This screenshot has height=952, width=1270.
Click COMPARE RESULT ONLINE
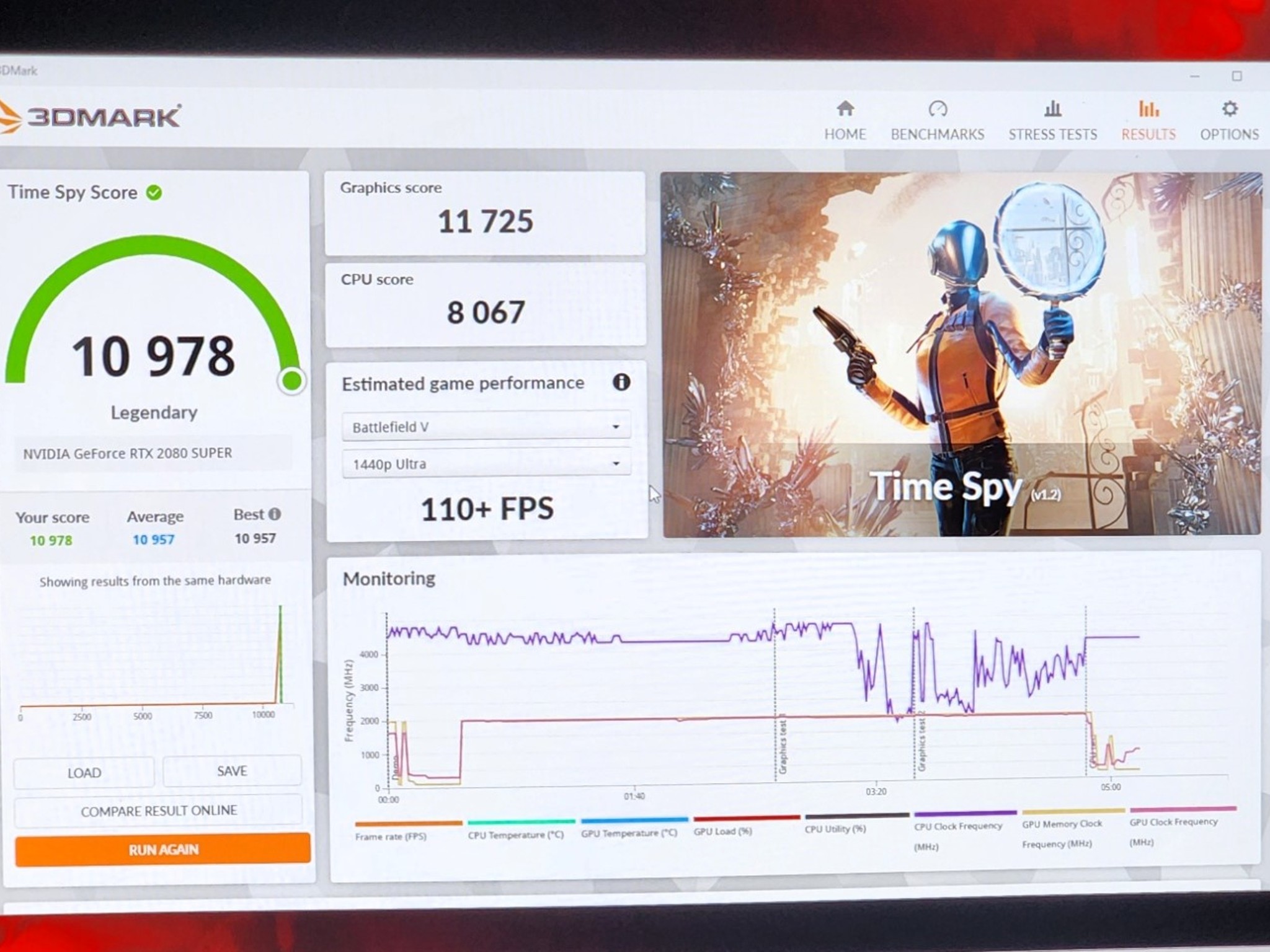[159, 811]
